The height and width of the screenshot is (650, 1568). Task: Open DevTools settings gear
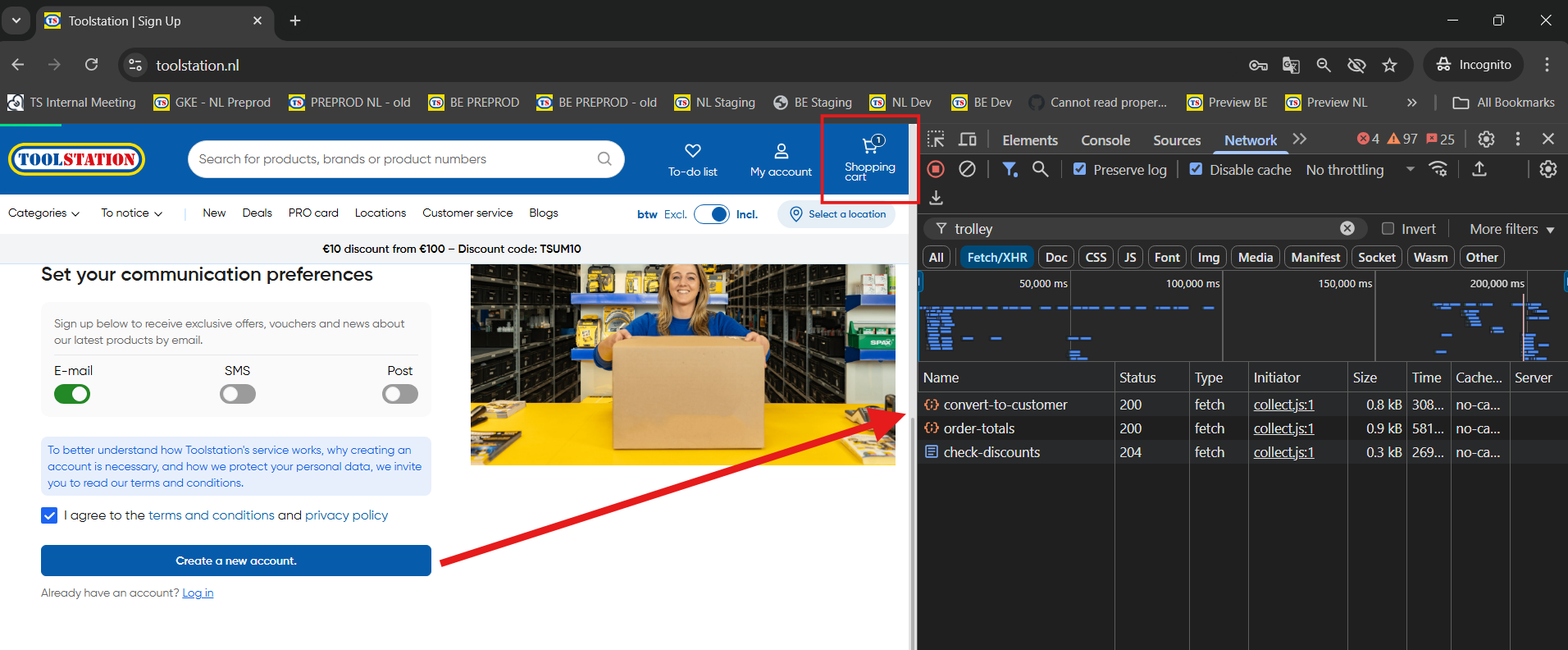1486,140
